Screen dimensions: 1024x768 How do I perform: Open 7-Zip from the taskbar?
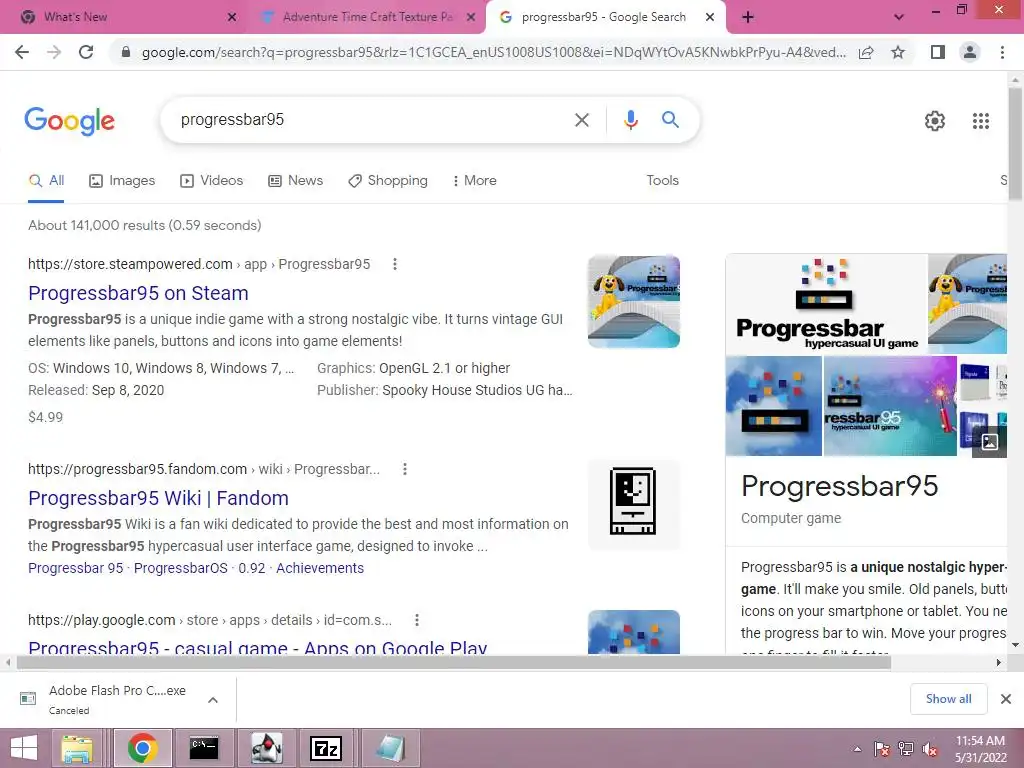pyautogui.click(x=326, y=748)
